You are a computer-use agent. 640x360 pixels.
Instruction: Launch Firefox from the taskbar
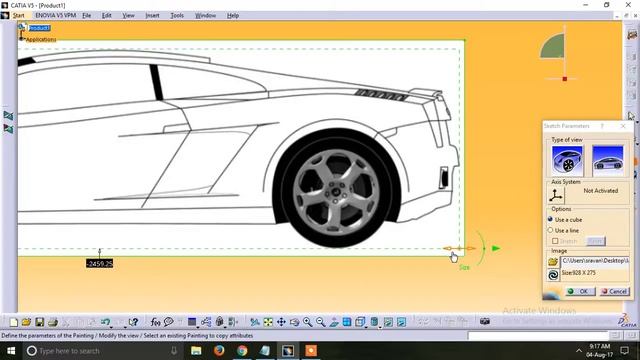[219, 351]
